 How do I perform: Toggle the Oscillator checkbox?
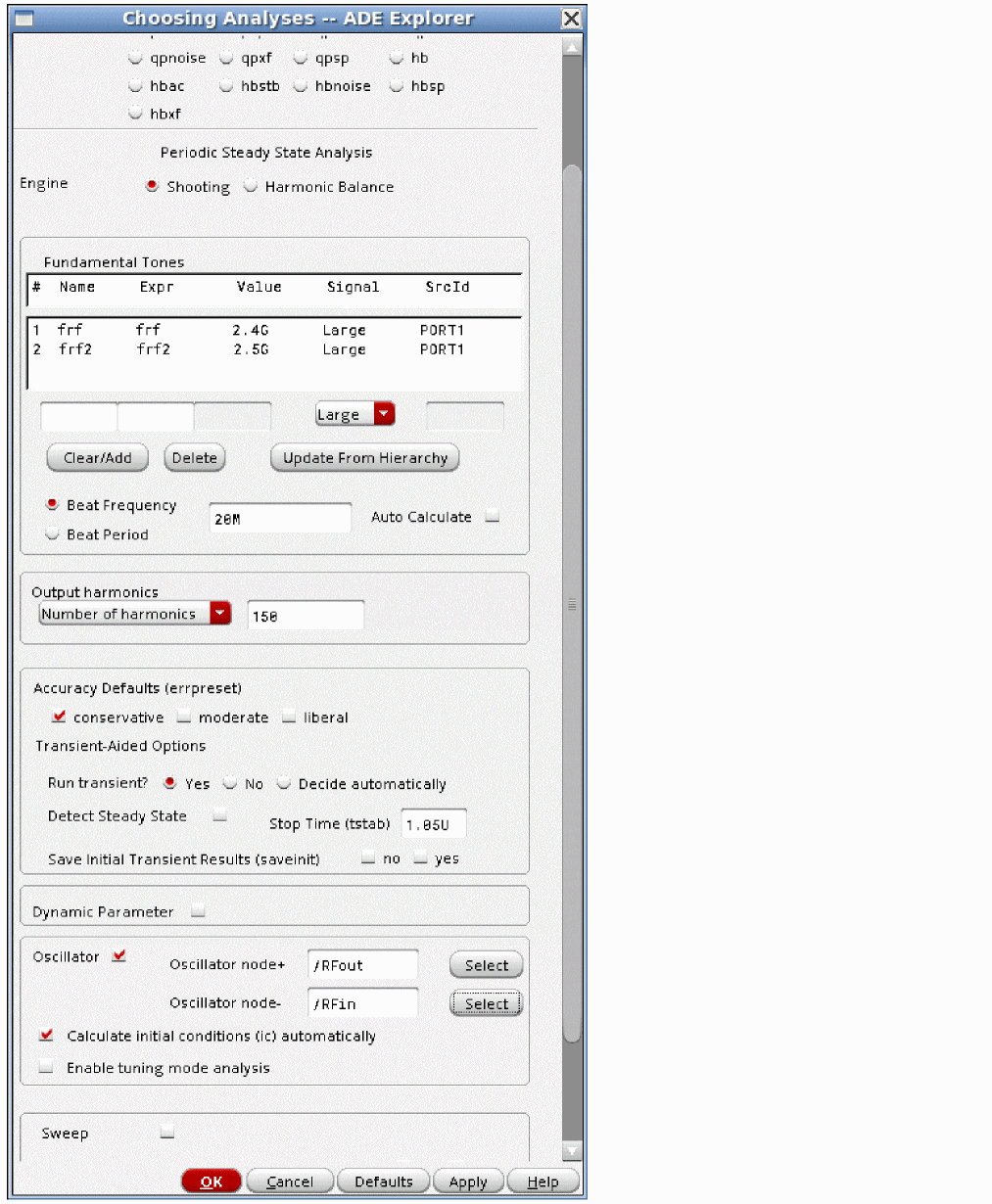[x=118, y=955]
